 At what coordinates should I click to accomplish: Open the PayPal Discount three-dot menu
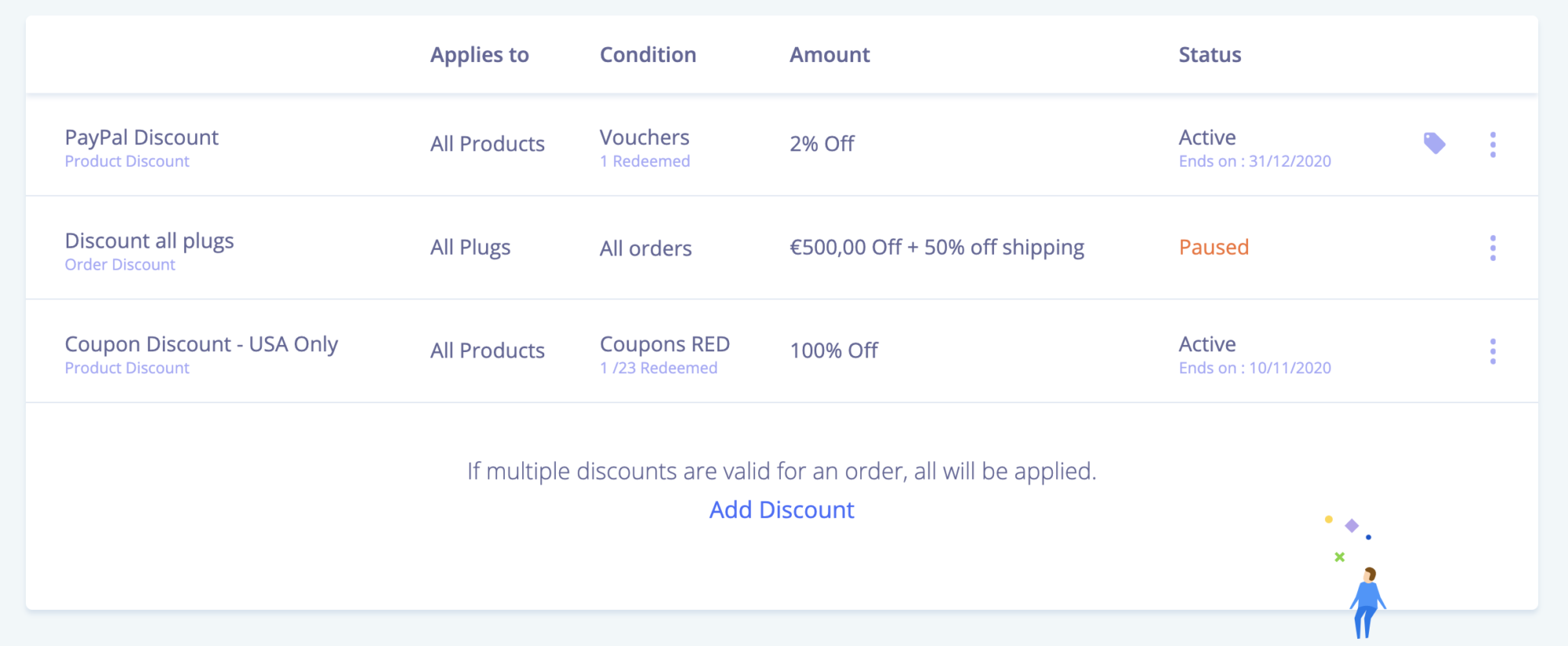click(1493, 144)
